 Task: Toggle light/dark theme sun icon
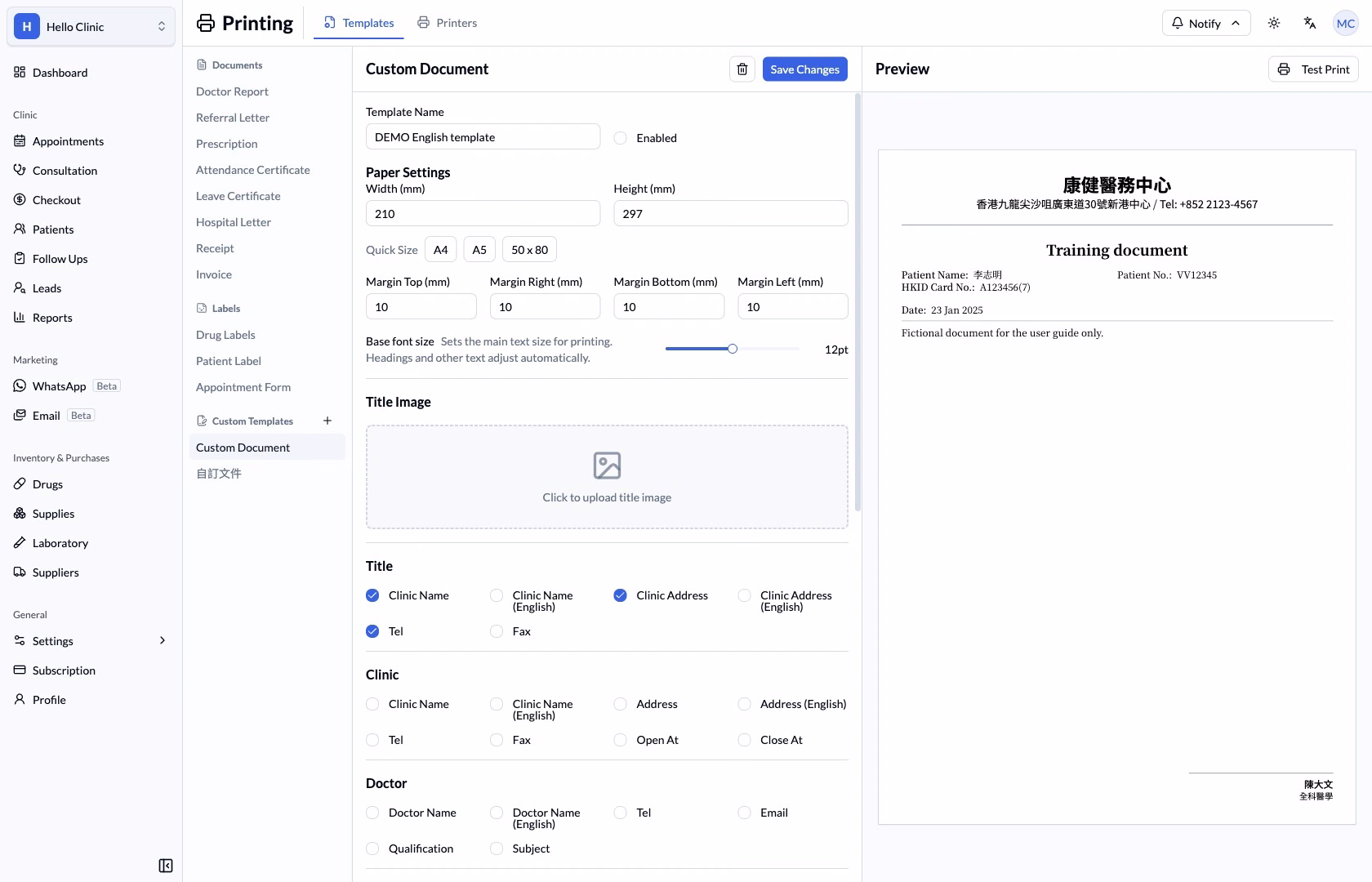(1274, 23)
